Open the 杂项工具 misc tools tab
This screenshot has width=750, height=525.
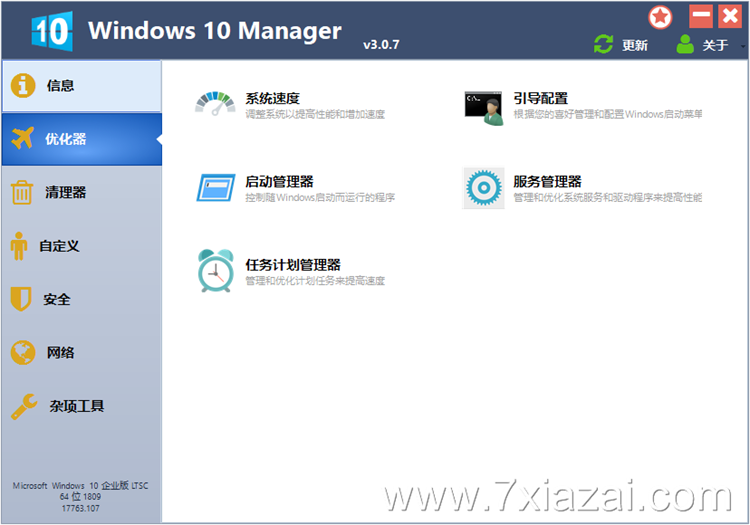[82, 406]
